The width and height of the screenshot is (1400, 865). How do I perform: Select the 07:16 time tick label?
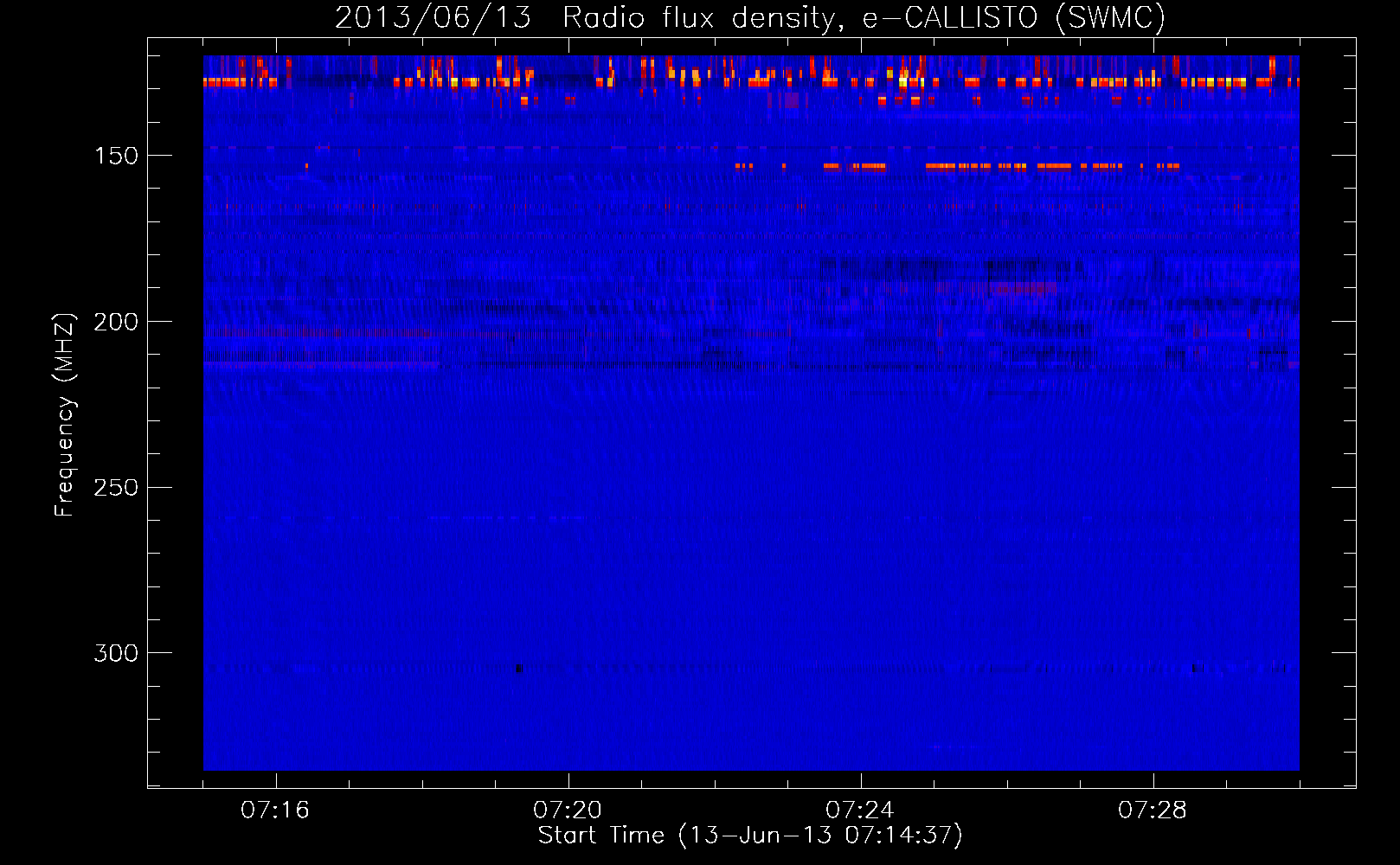click(x=275, y=811)
